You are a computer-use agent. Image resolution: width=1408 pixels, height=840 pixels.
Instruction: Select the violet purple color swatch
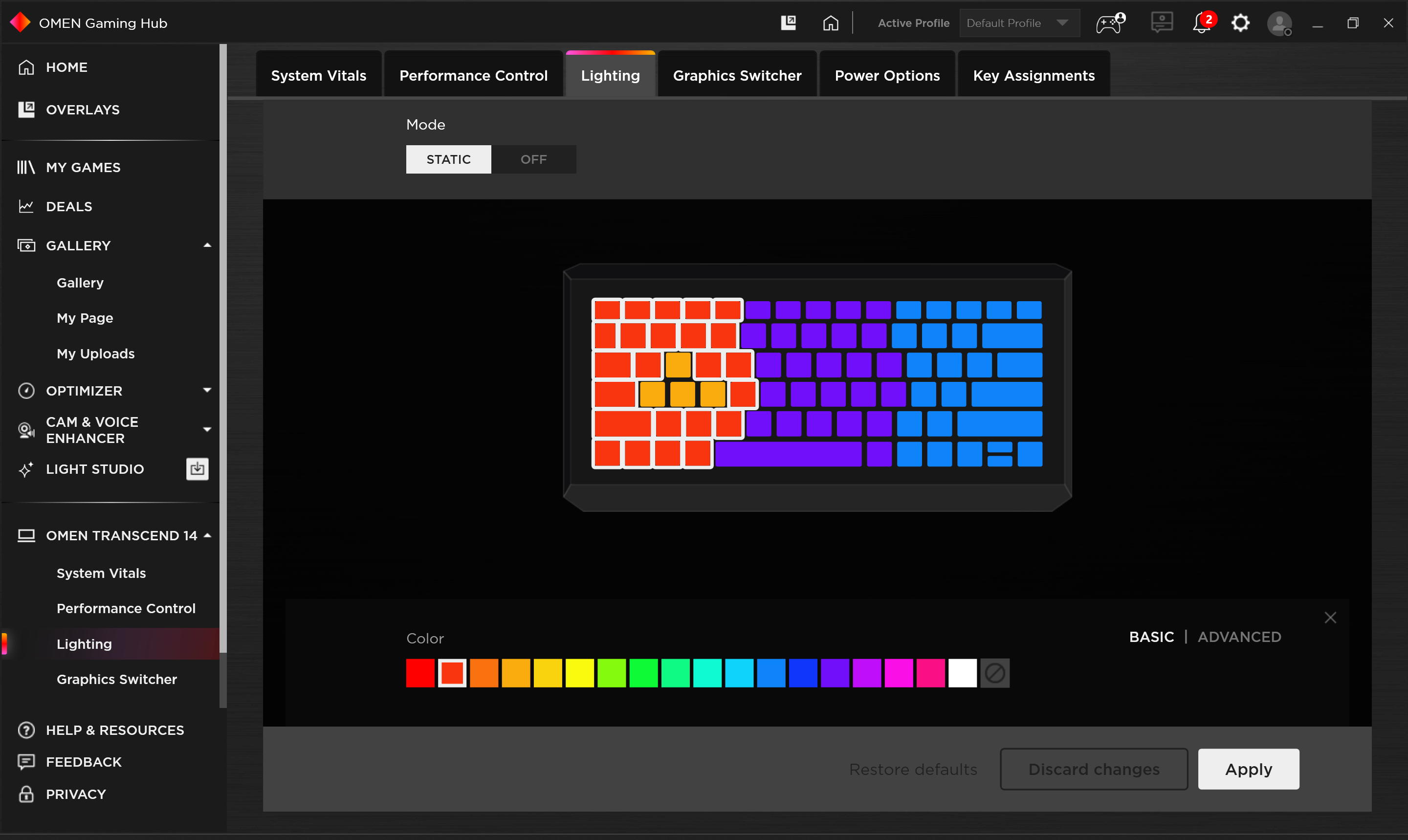tap(835, 672)
